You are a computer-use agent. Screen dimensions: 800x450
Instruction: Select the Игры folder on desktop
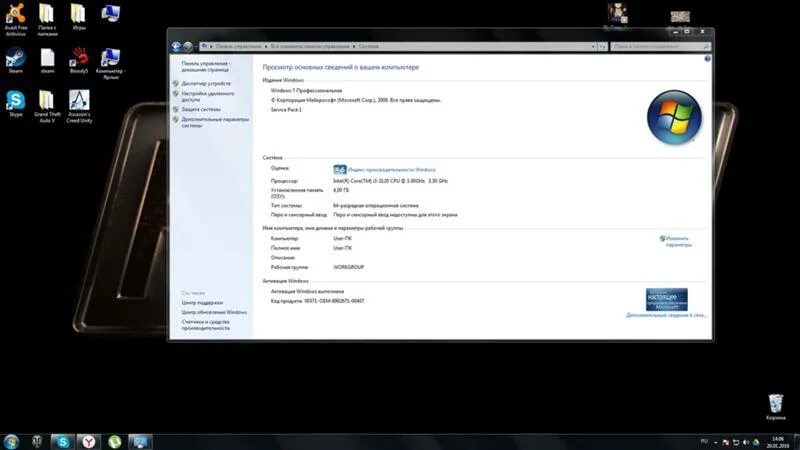point(79,16)
